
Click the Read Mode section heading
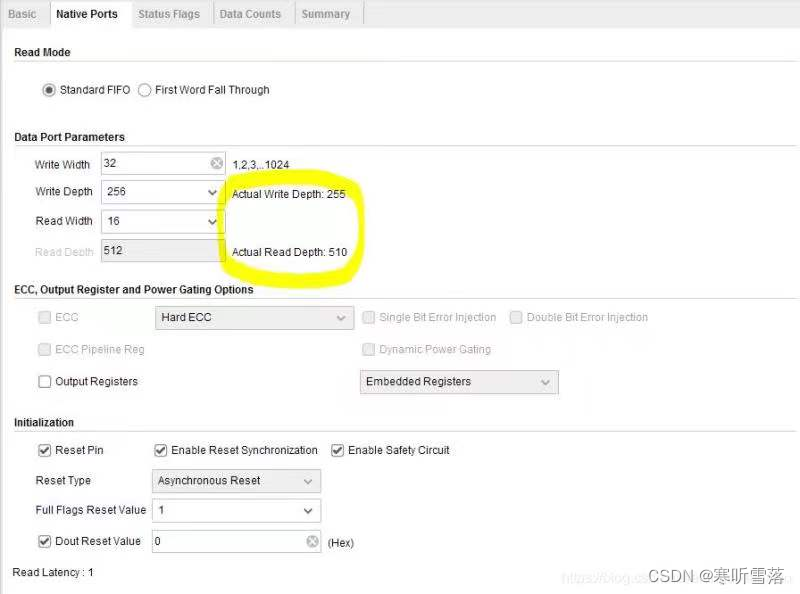point(42,53)
